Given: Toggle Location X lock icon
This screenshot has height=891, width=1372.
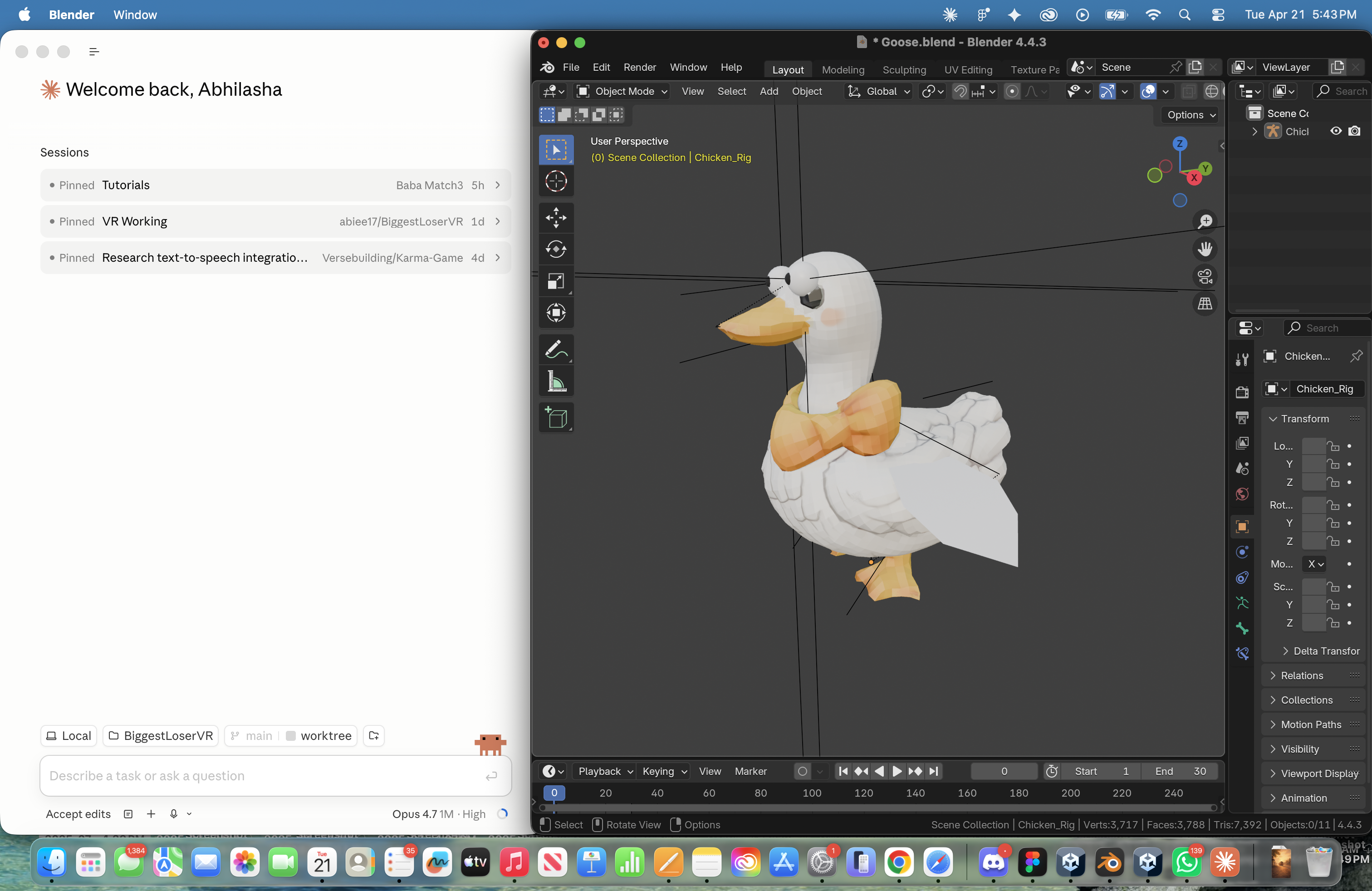Looking at the screenshot, I should tap(1333, 446).
